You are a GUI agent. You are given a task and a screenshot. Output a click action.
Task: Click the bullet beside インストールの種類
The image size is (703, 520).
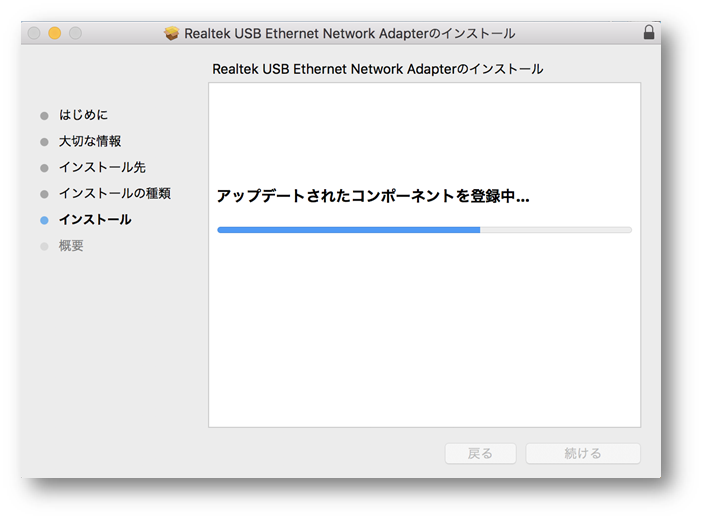click(44, 194)
